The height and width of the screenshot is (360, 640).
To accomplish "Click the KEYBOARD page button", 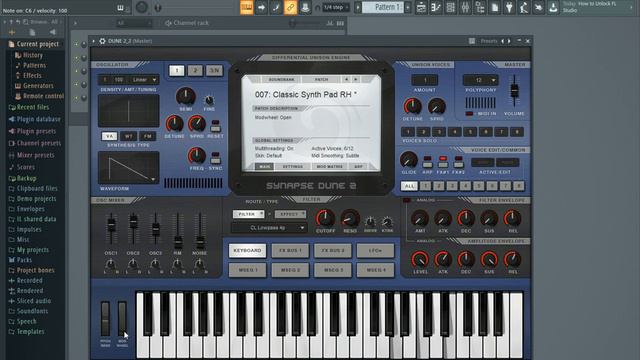I will click(x=247, y=250).
